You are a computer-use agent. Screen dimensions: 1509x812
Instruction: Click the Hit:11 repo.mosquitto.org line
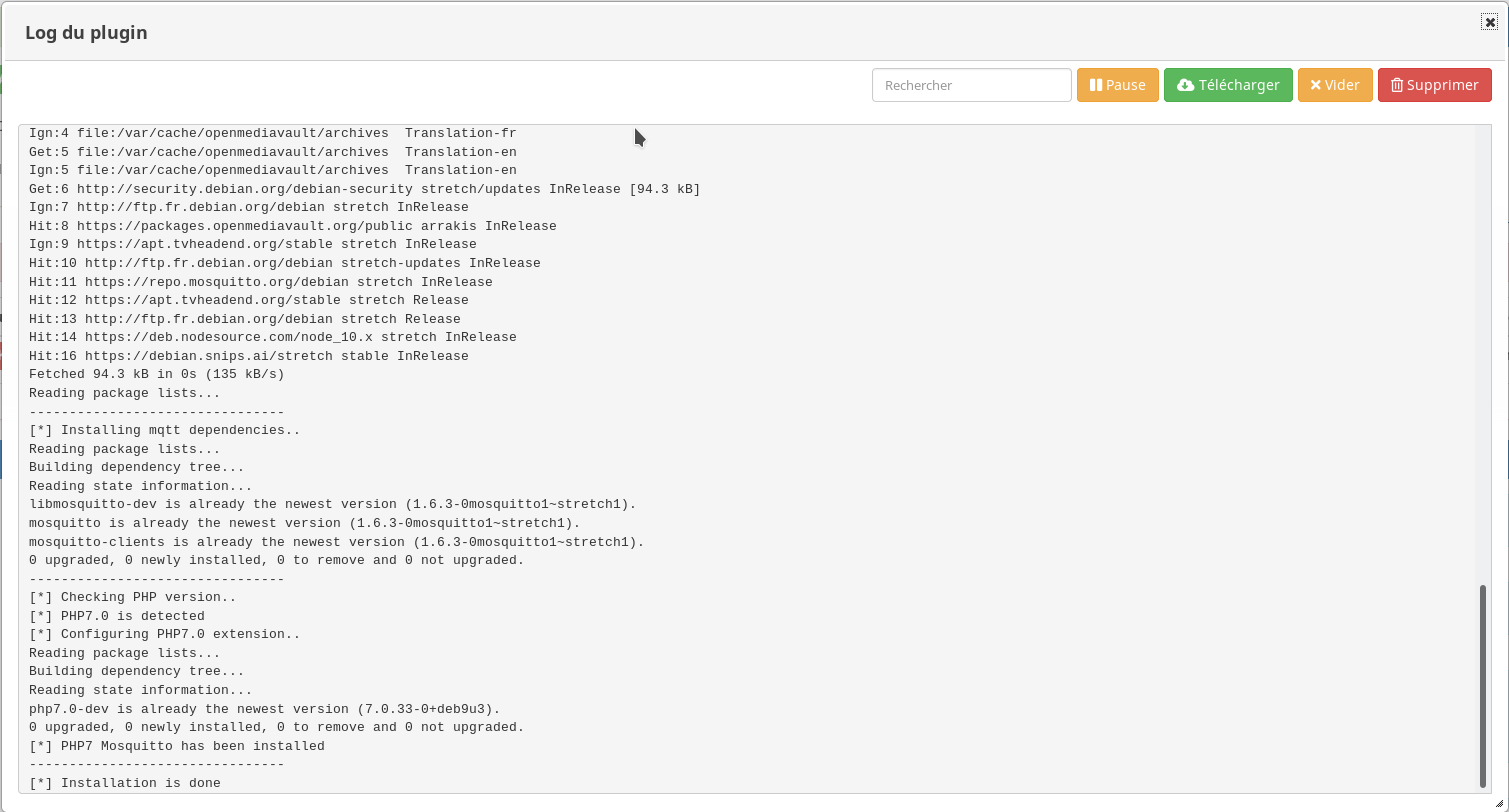(x=261, y=282)
